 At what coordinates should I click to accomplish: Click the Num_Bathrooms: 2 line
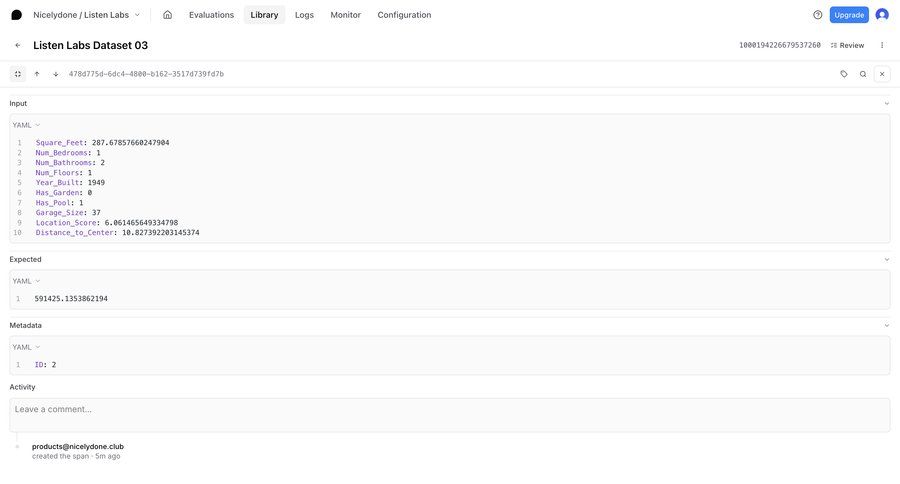pos(70,163)
